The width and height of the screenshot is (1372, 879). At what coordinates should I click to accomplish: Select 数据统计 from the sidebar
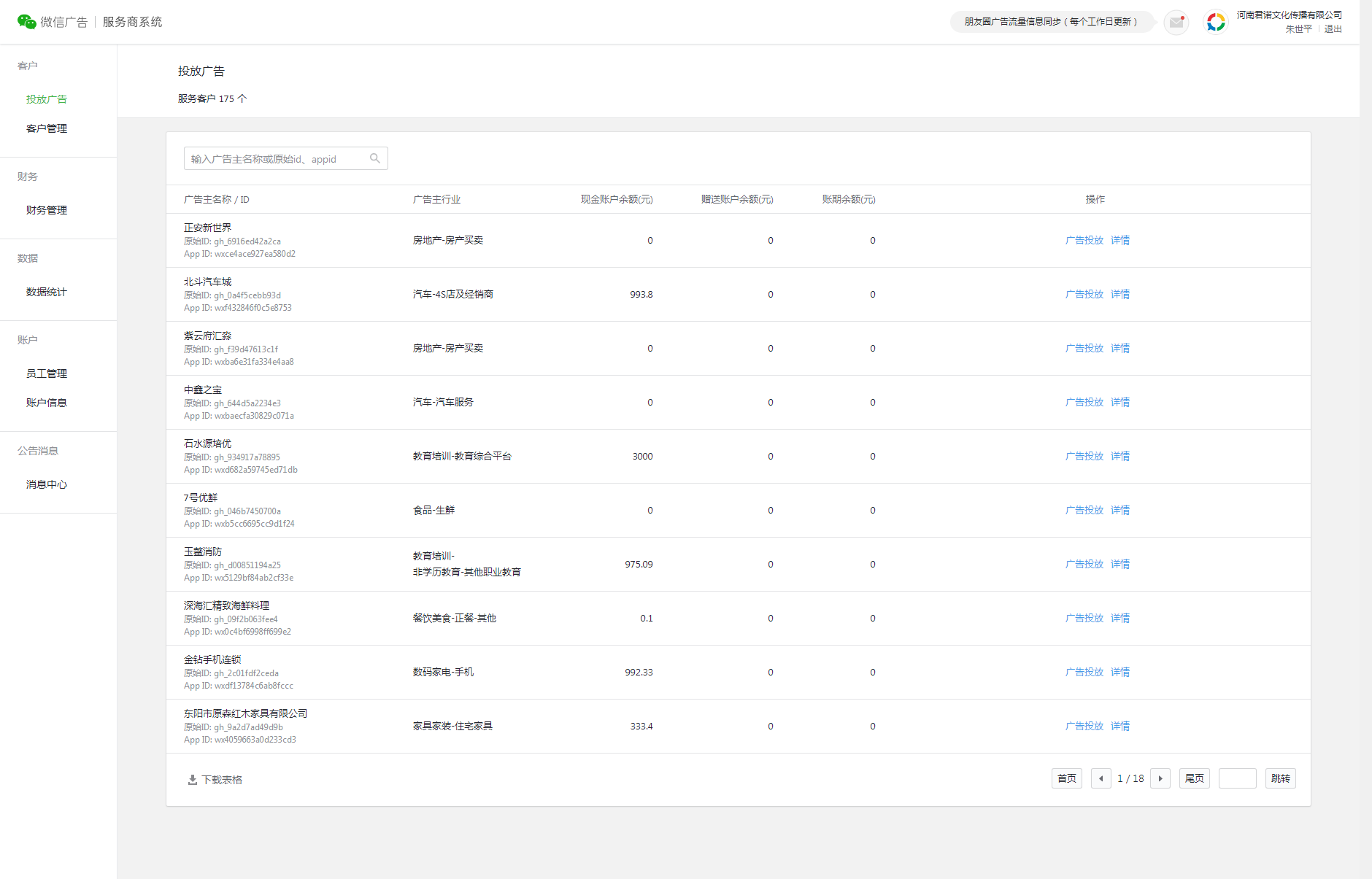pos(47,292)
